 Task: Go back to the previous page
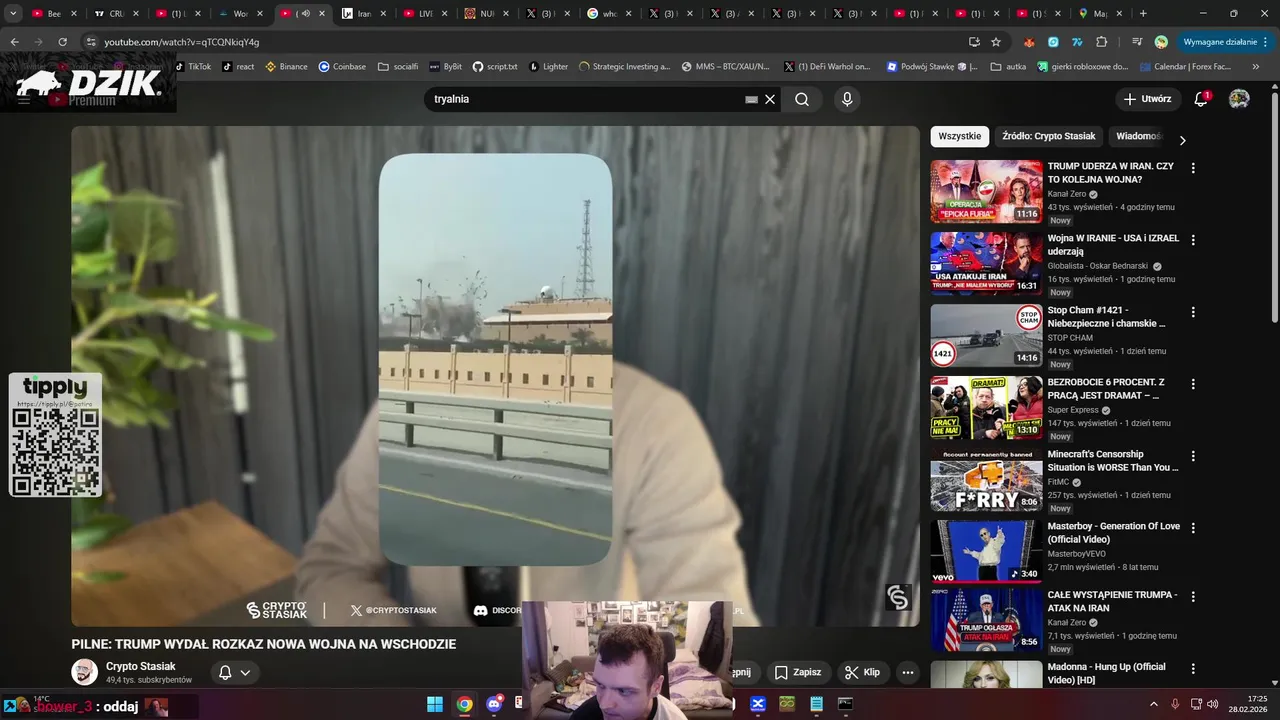[14, 42]
